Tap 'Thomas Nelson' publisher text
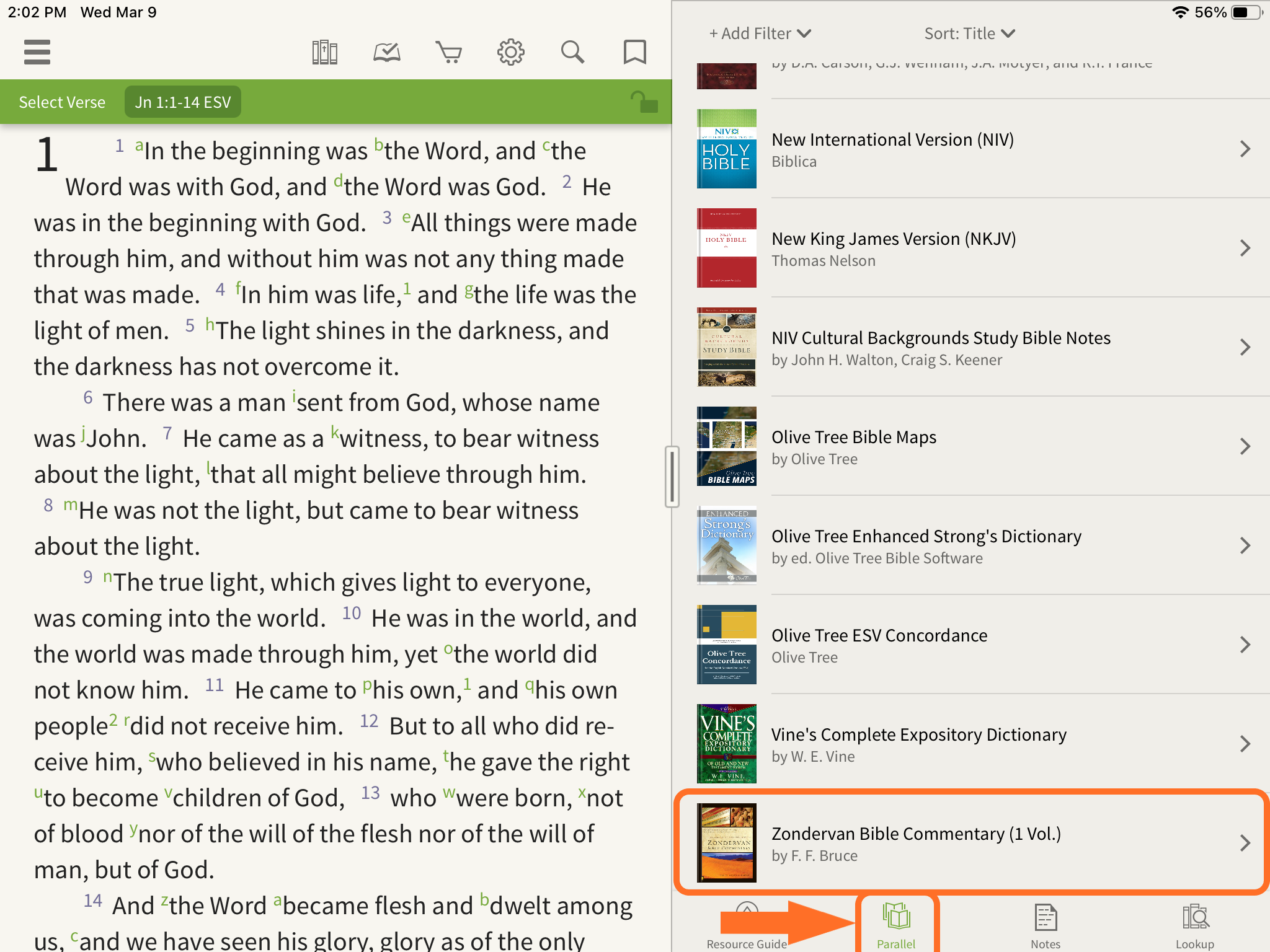The width and height of the screenshot is (1270, 952). [824, 261]
